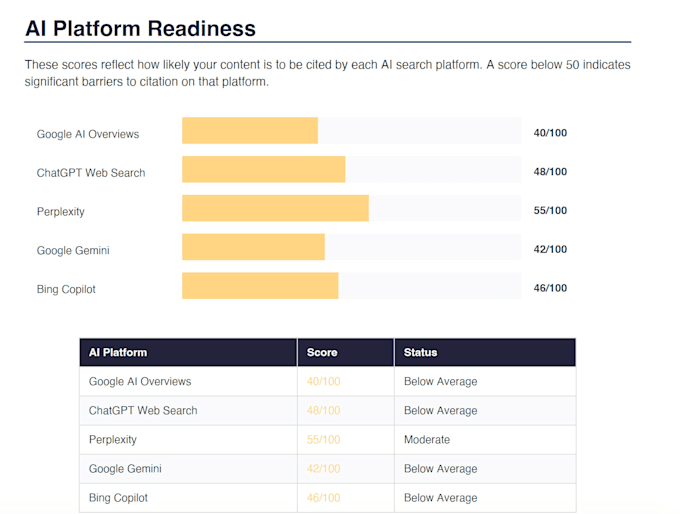The width and height of the screenshot is (680, 514).
Task: Click the orange 46/100 table score
Action: click(324, 498)
